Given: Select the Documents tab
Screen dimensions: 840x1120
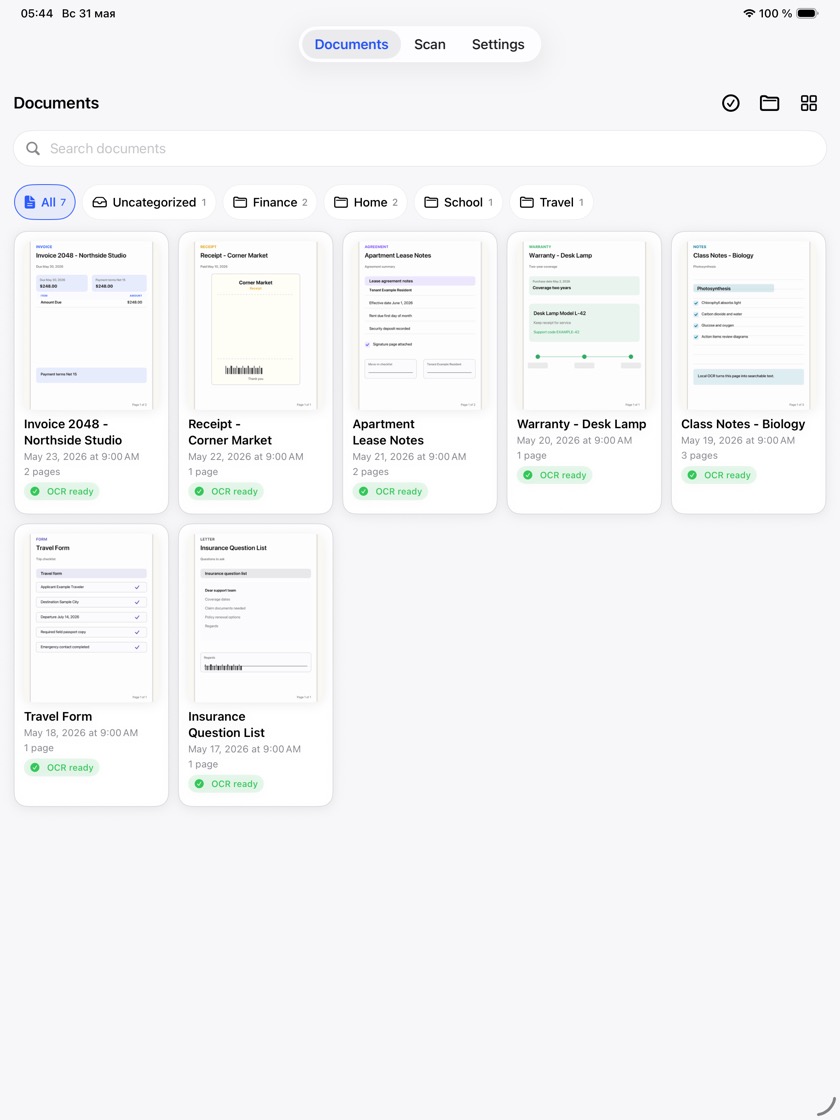Looking at the screenshot, I should (x=351, y=44).
